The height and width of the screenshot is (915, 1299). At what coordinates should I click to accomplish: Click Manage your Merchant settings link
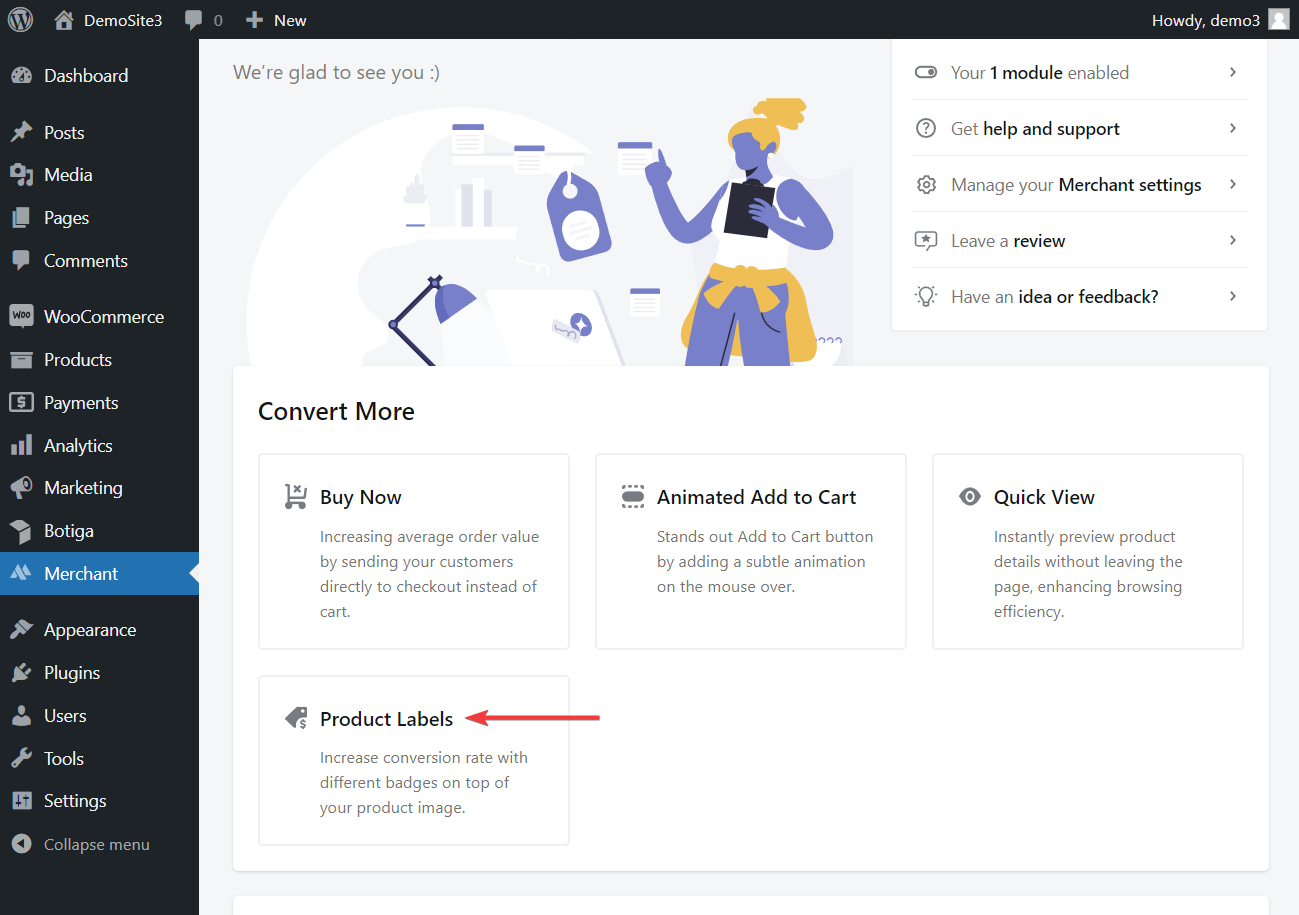click(x=1076, y=185)
